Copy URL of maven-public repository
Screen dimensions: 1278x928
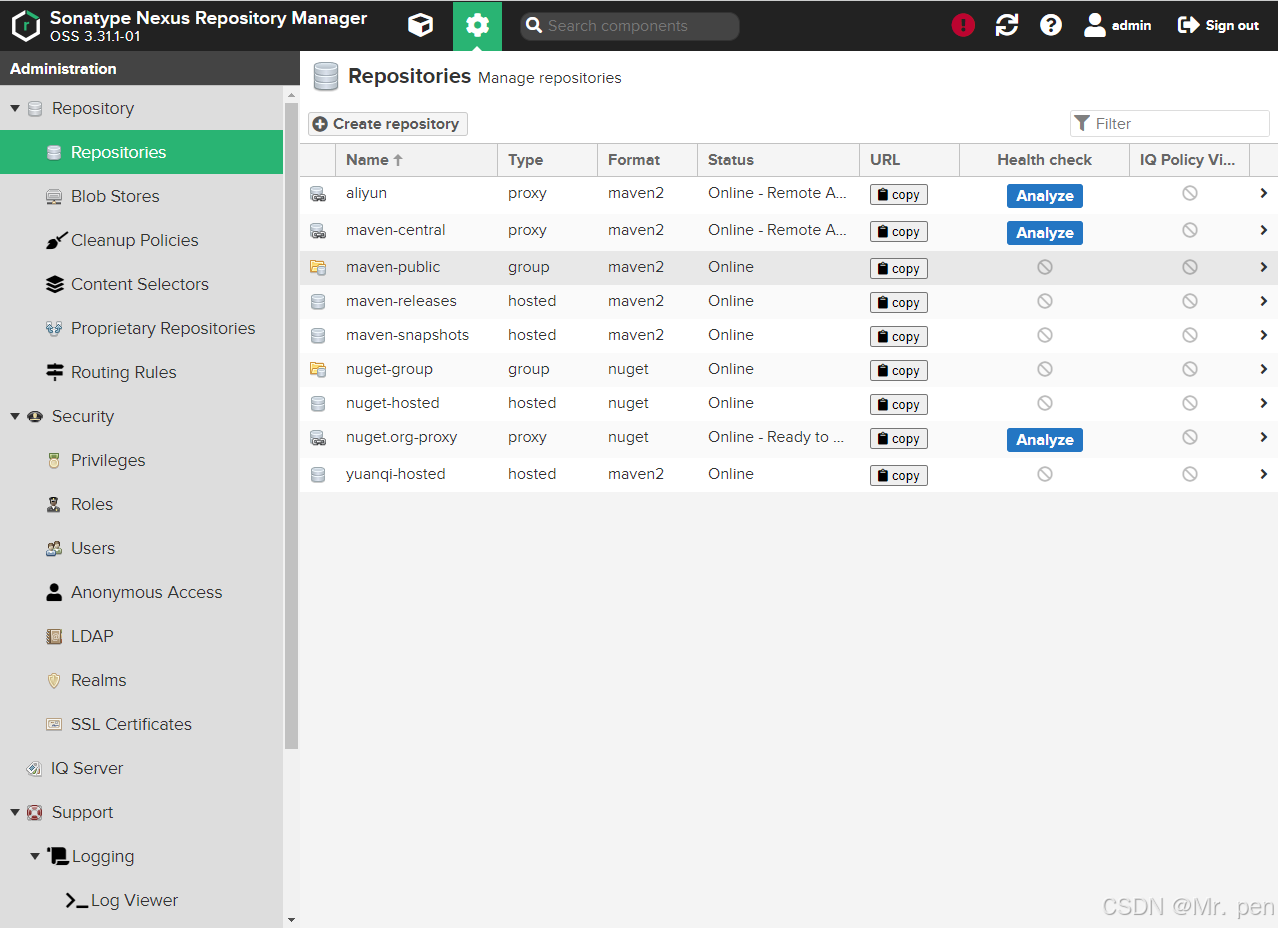[899, 269]
